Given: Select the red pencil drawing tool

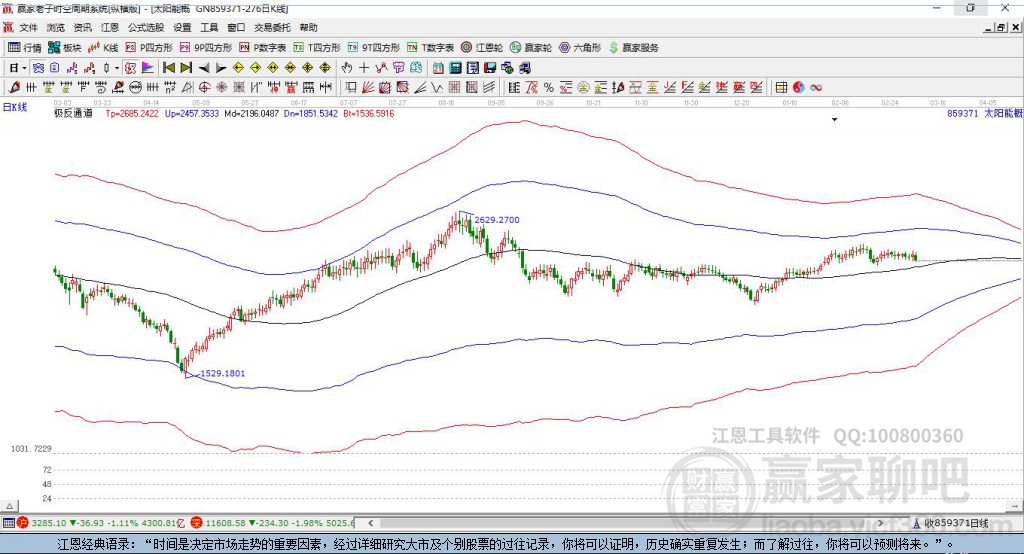Looking at the screenshot, I should click(14, 88).
